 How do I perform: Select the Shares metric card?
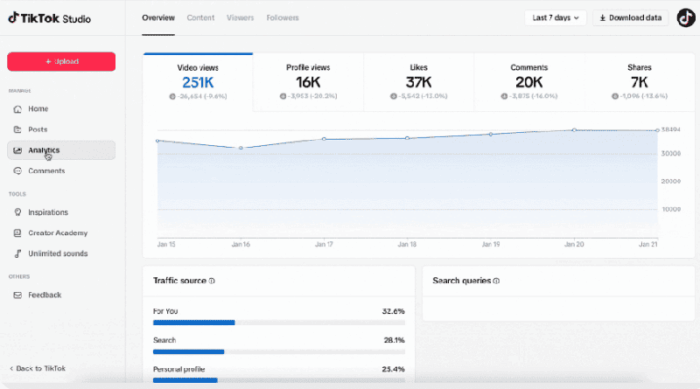tap(639, 82)
